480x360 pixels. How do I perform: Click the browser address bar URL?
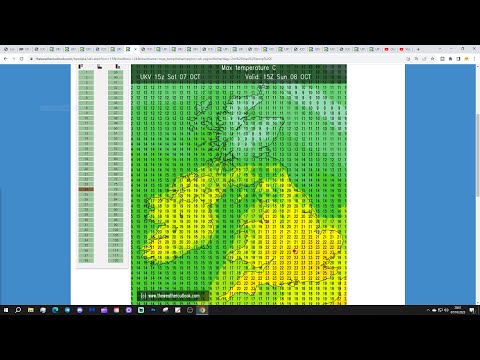153,59
